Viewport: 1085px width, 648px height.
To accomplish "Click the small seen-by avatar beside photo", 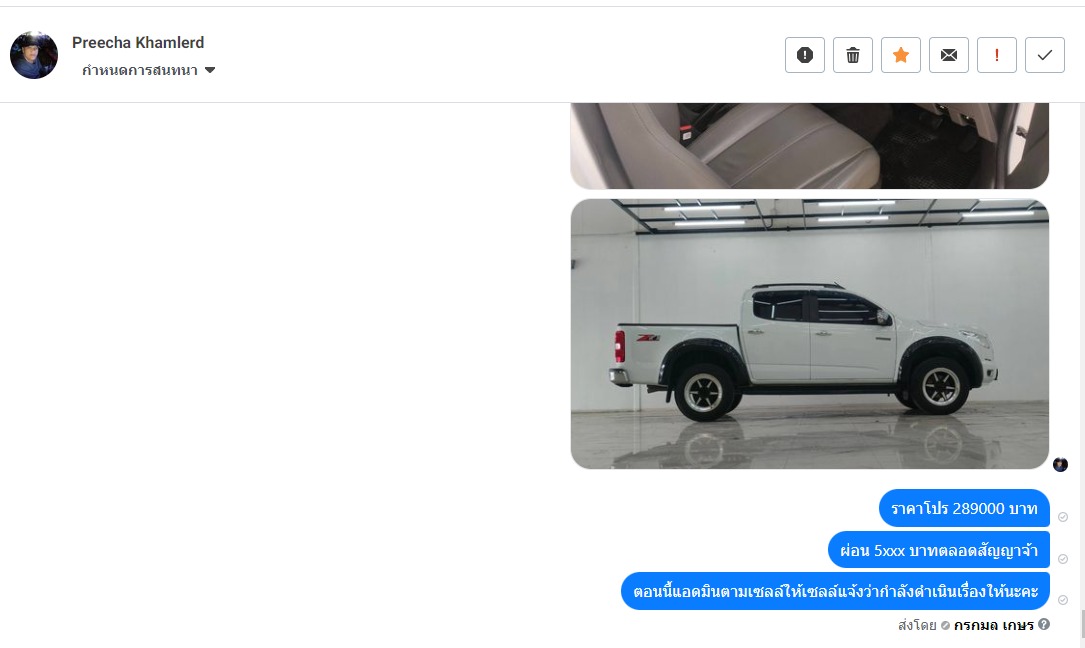I will coord(1060,465).
